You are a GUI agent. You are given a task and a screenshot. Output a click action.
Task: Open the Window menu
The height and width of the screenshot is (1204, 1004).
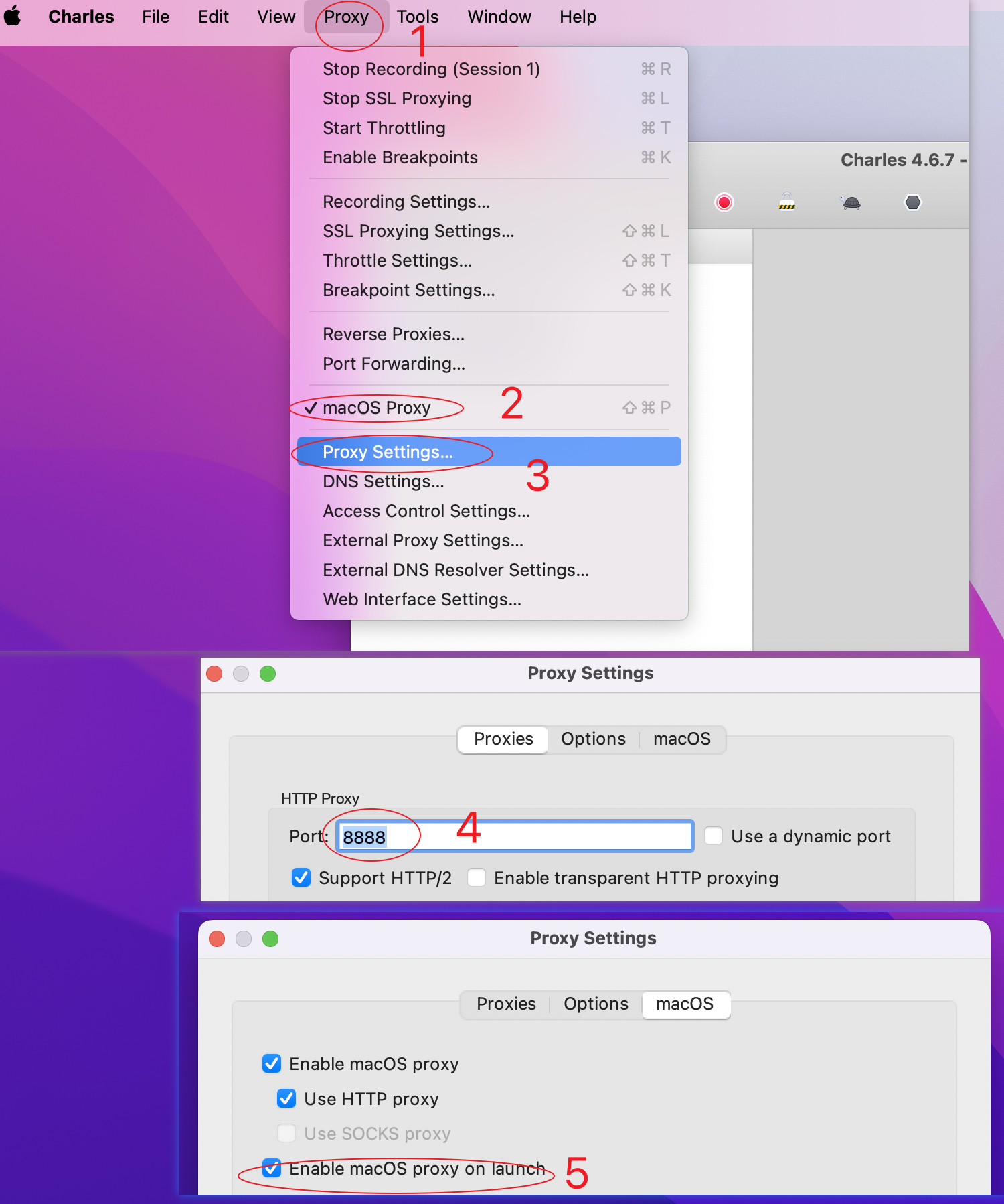[x=499, y=16]
